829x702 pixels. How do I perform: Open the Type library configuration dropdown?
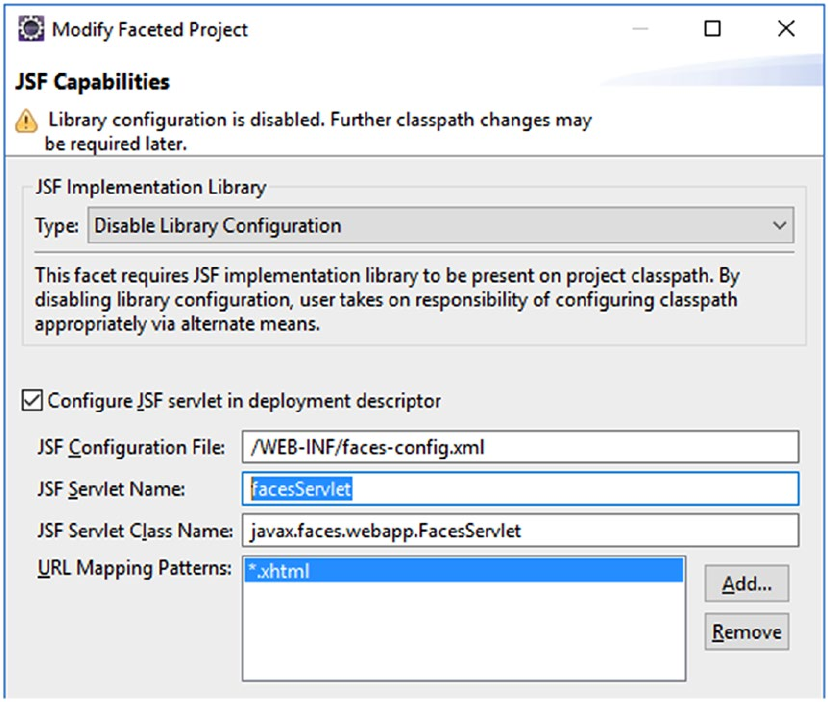coord(440,226)
